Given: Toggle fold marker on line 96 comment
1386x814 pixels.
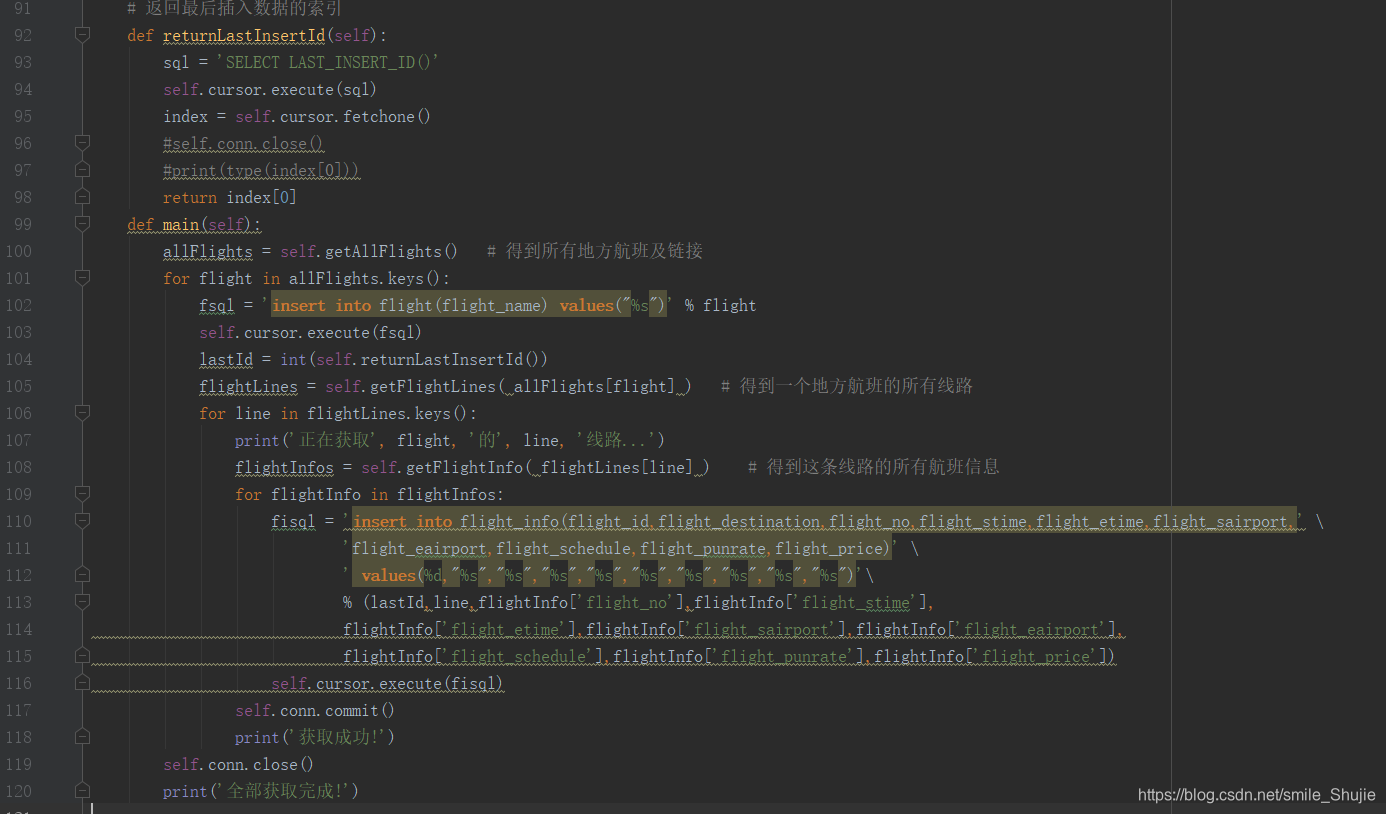Looking at the screenshot, I should click(82, 143).
